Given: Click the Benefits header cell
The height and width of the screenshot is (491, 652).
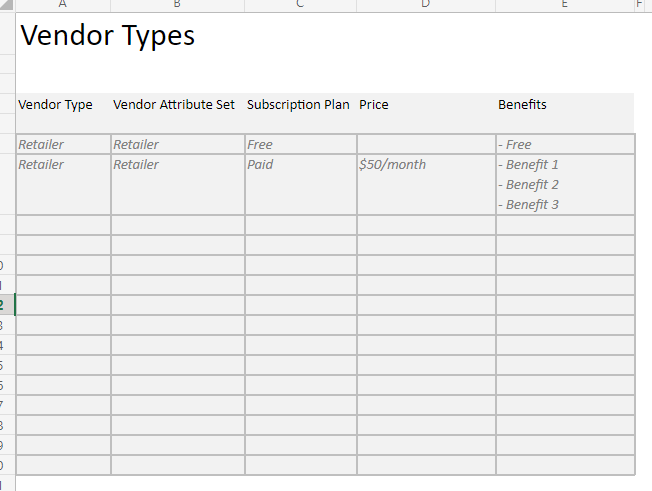Looking at the screenshot, I should (x=565, y=113).
